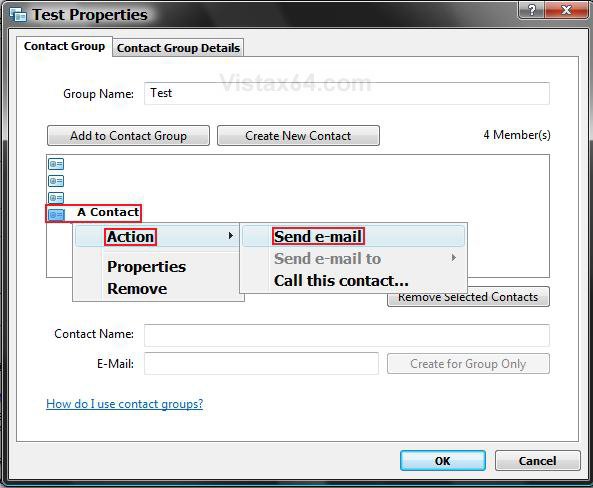Click the highlighted A Contact card icon
593x488 pixels.
[56, 214]
